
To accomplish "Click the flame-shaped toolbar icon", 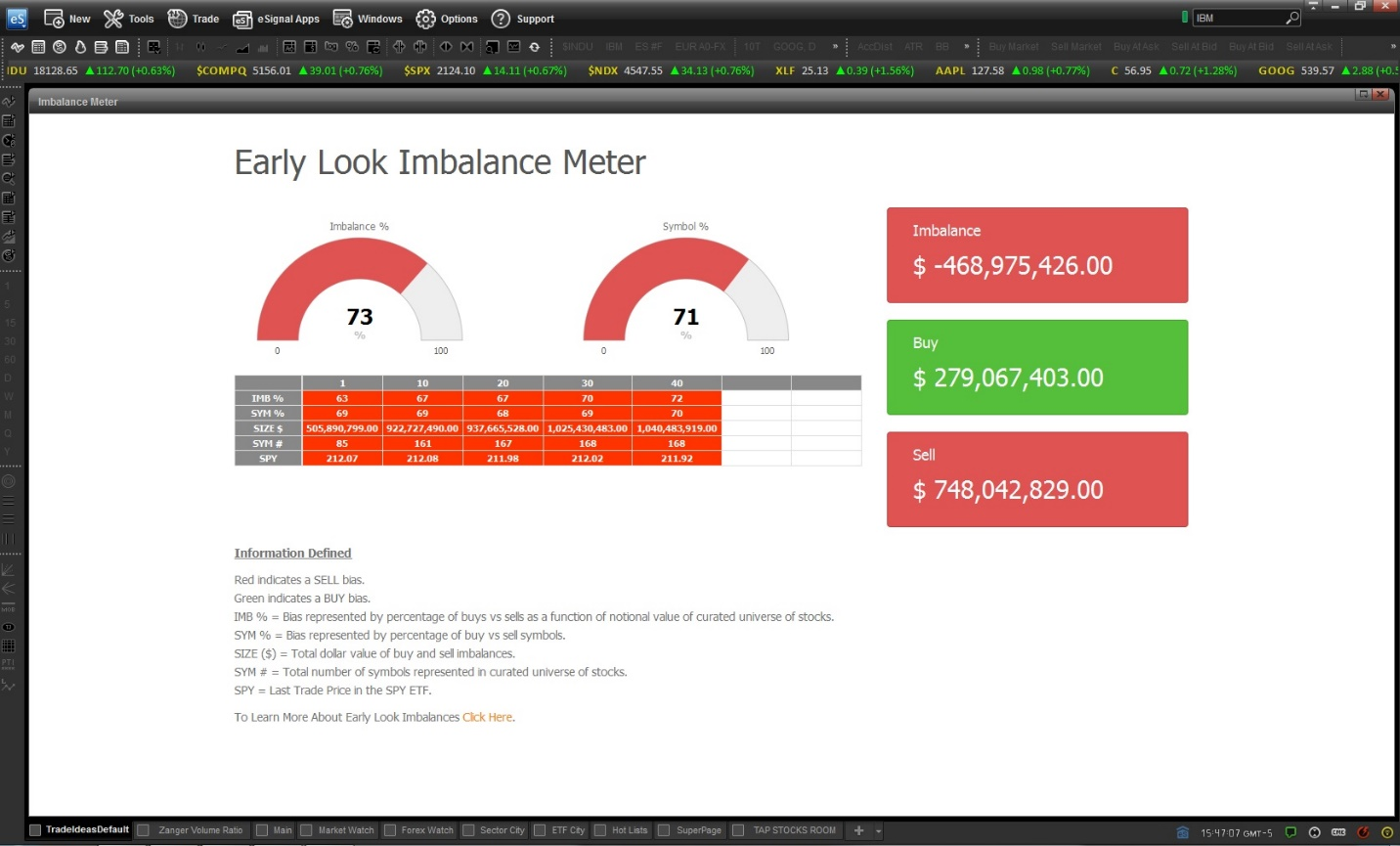I will [x=80, y=47].
